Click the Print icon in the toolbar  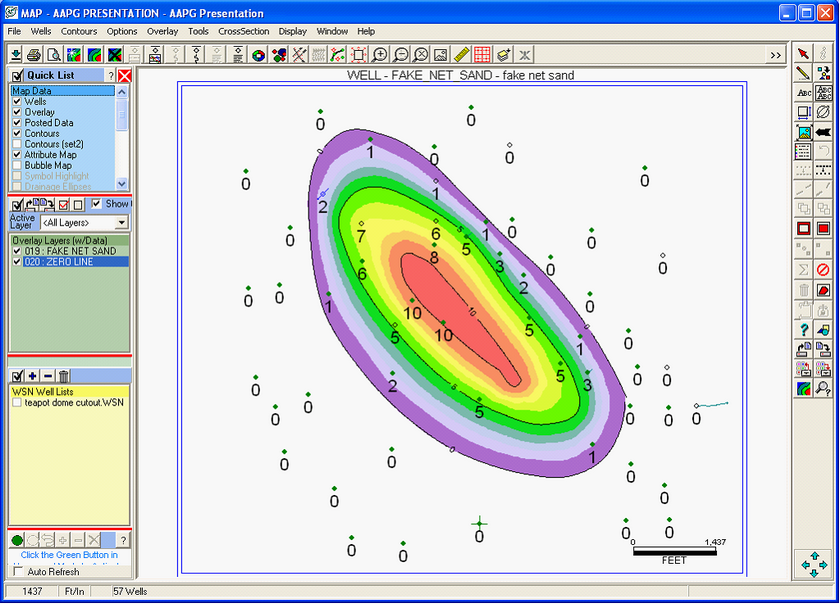coord(34,54)
